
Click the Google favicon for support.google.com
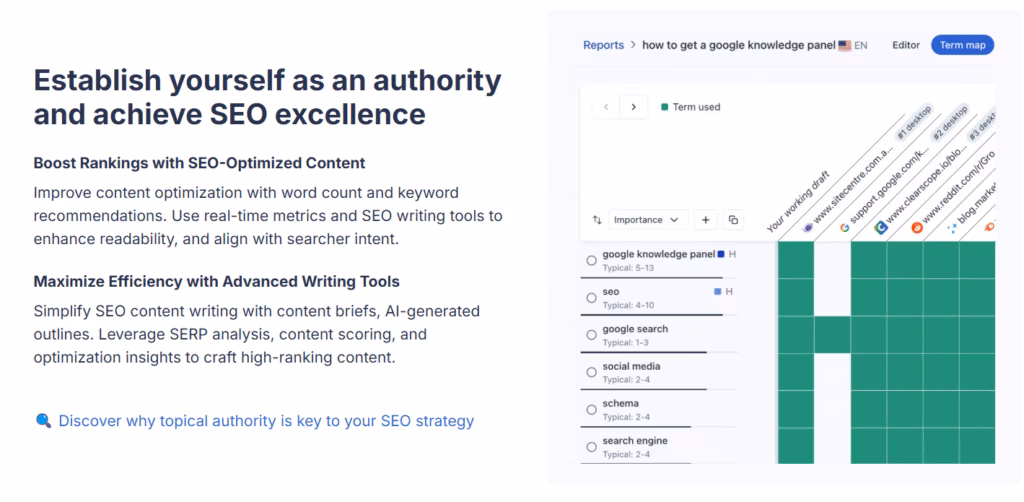tap(845, 228)
